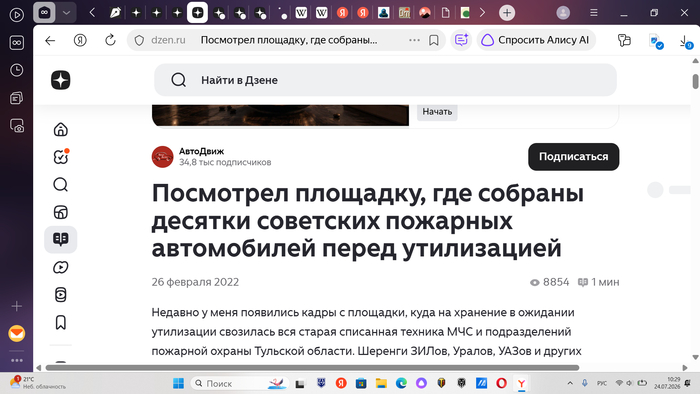Image resolution: width=700 pixels, height=394 pixels.
Task: Open the screenshot tool in side panel
Action: (17, 126)
